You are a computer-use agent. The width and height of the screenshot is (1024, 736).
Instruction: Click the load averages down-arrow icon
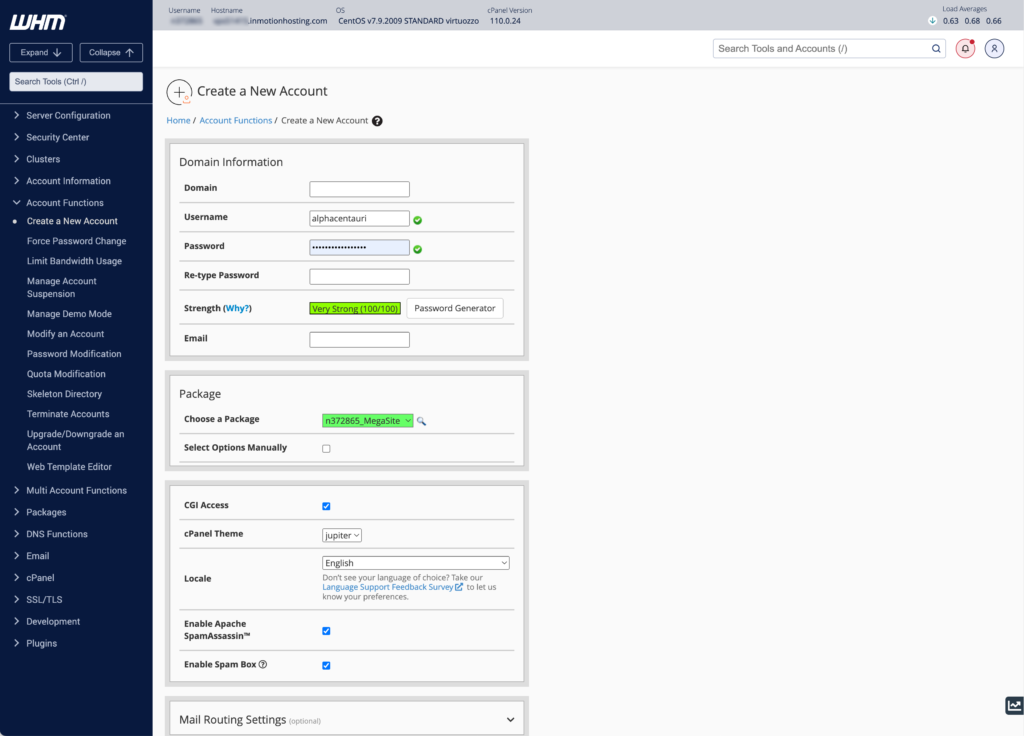pos(933,20)
